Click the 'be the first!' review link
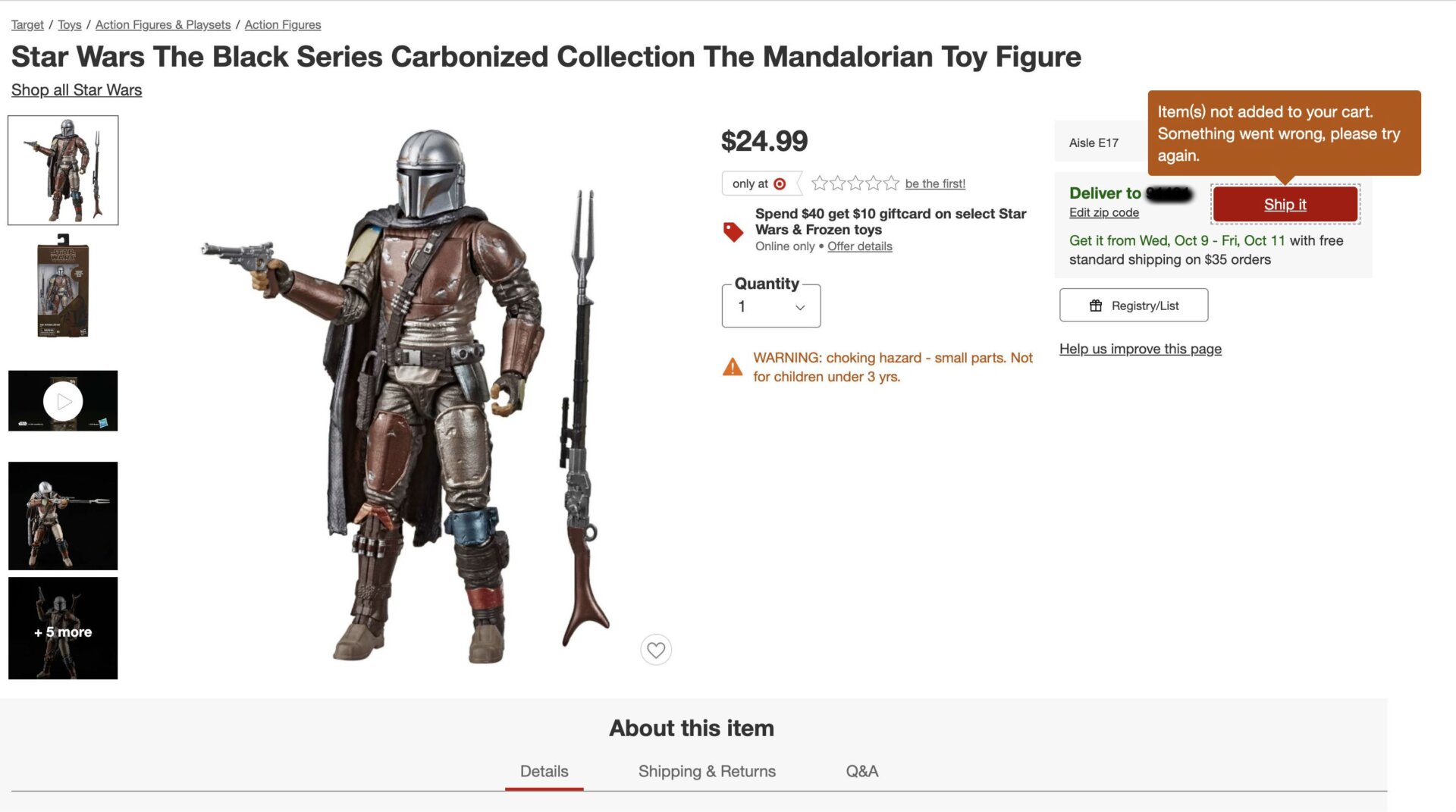 (x=935, y=183)
